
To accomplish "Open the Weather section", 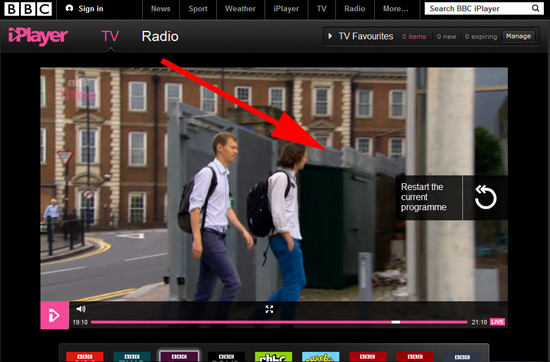I will click(240, 9).
